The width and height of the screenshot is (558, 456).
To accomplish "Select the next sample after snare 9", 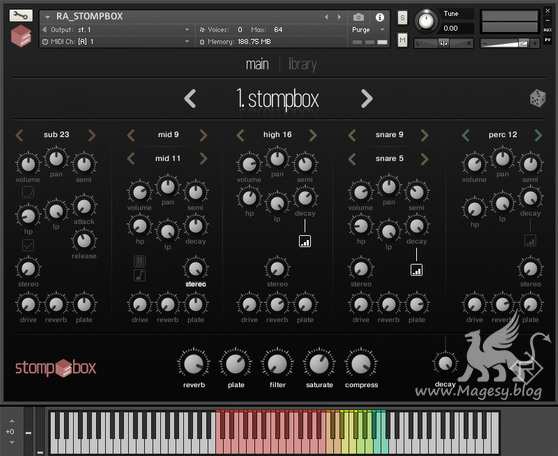I will (424, 135).
